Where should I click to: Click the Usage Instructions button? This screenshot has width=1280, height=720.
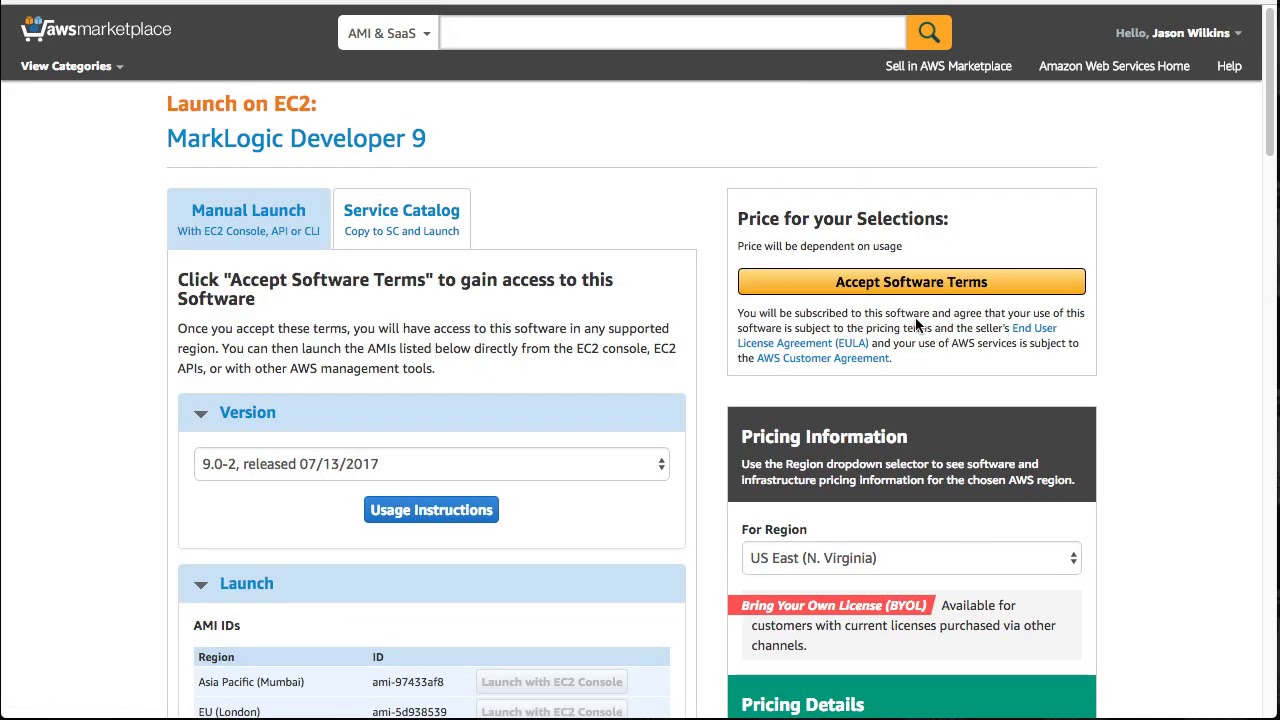tap(431, 510)
